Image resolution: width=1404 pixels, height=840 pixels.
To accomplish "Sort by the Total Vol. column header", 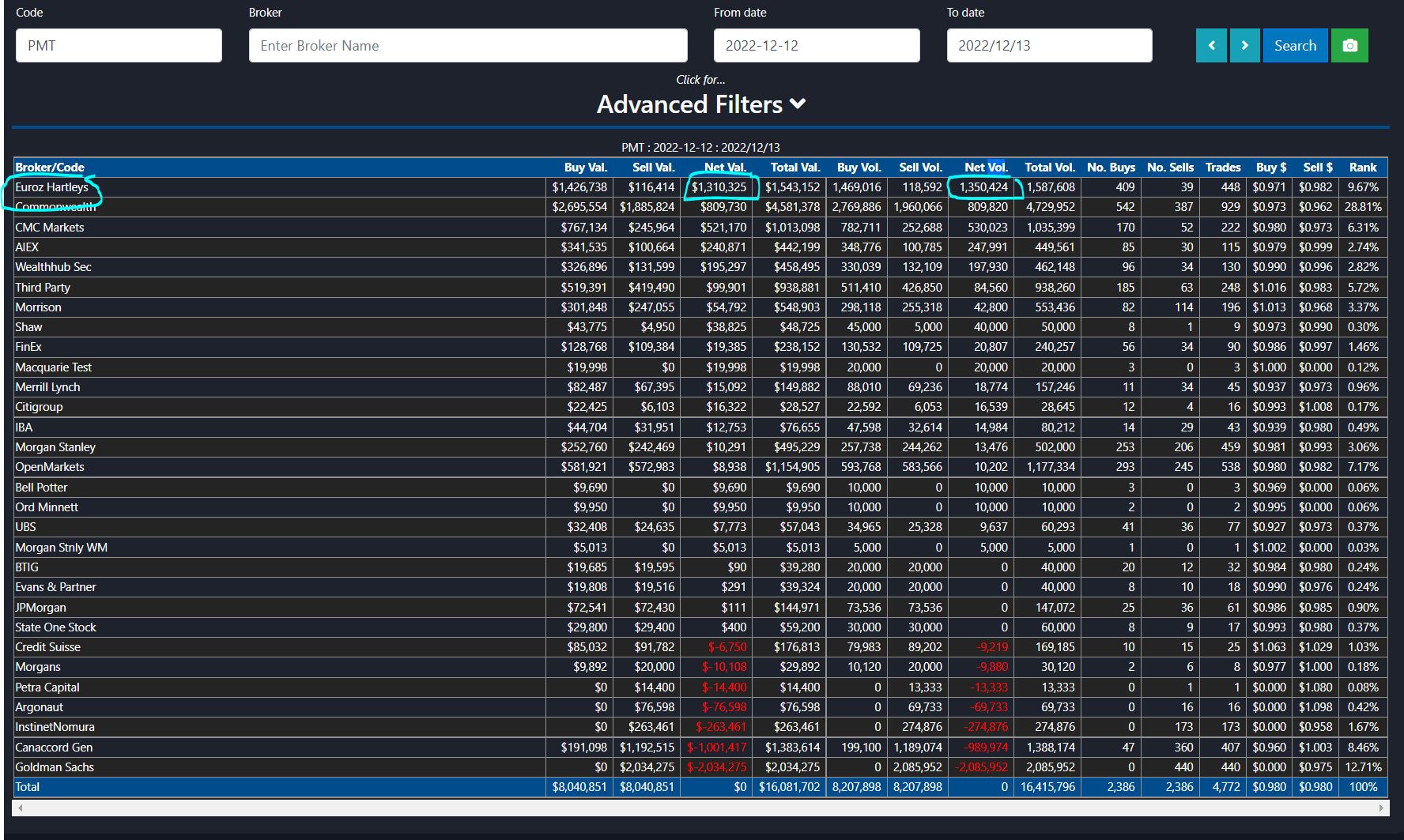I will (1050, 168).
